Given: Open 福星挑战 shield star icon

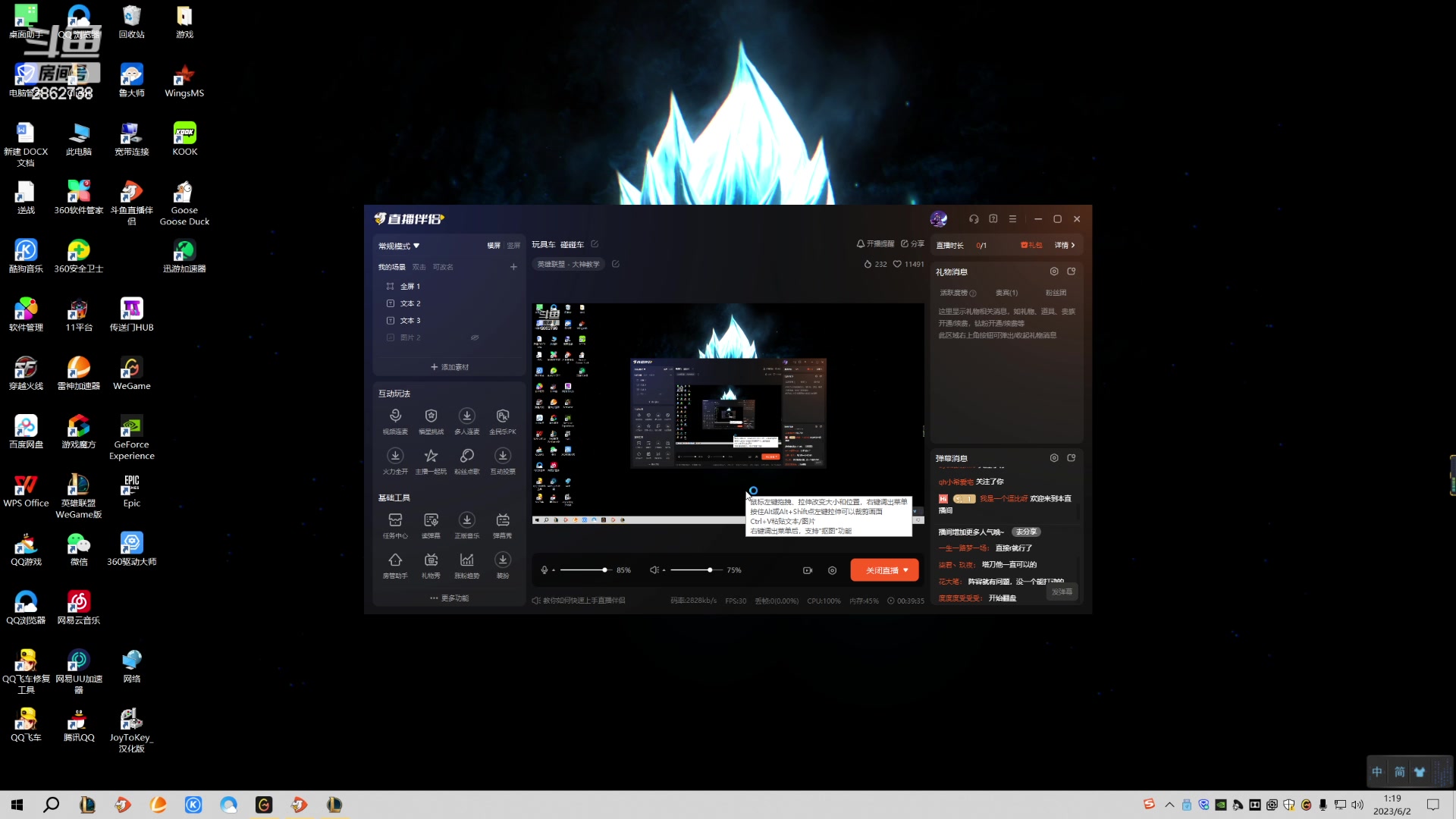Looking at the screenshot, I should [431, 421].
